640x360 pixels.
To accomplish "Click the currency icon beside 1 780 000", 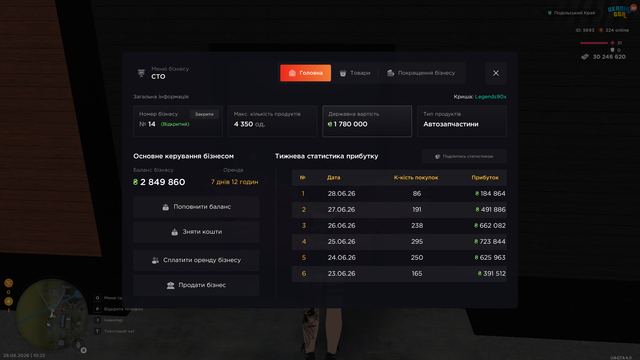I will 330,124.
